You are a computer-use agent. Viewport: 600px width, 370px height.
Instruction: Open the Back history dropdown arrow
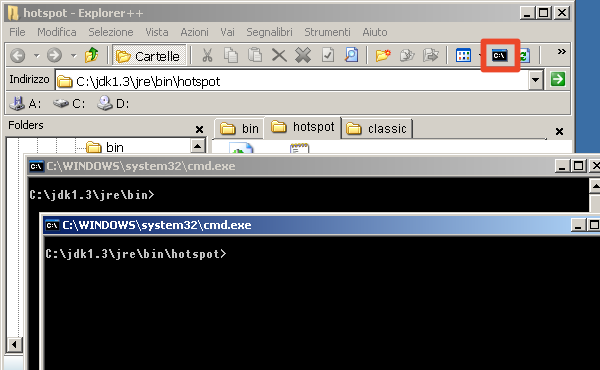(x=36, y=56)
